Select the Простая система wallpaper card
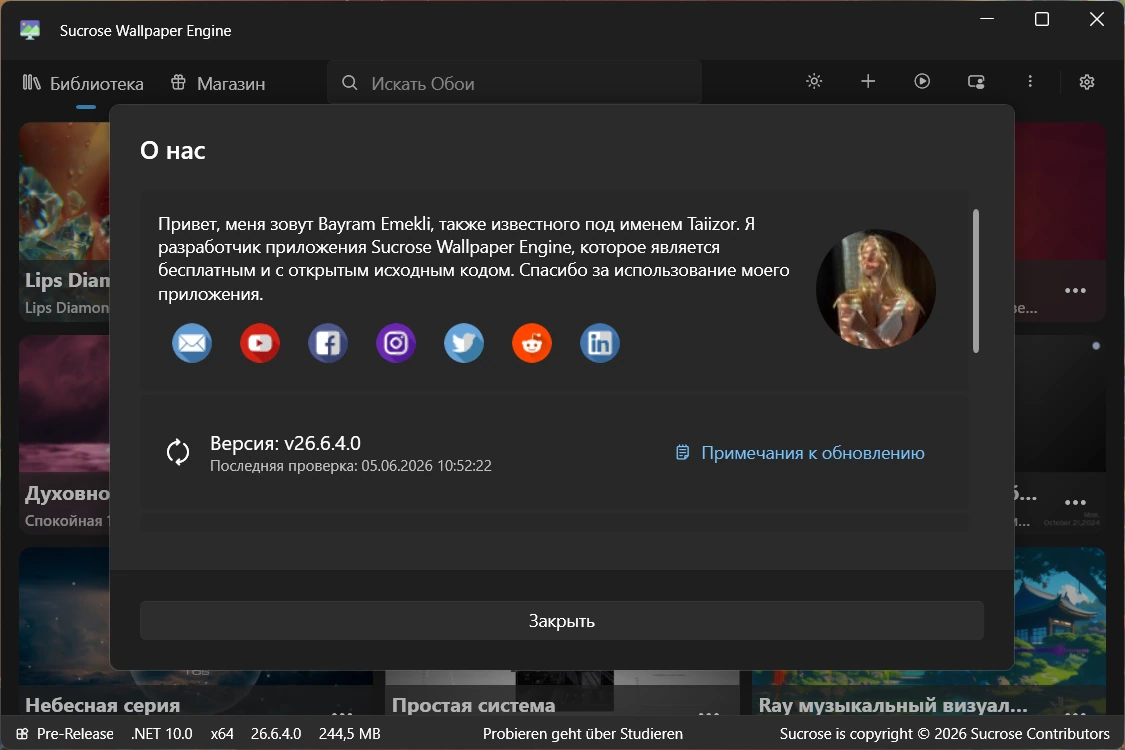 (562, 693)
